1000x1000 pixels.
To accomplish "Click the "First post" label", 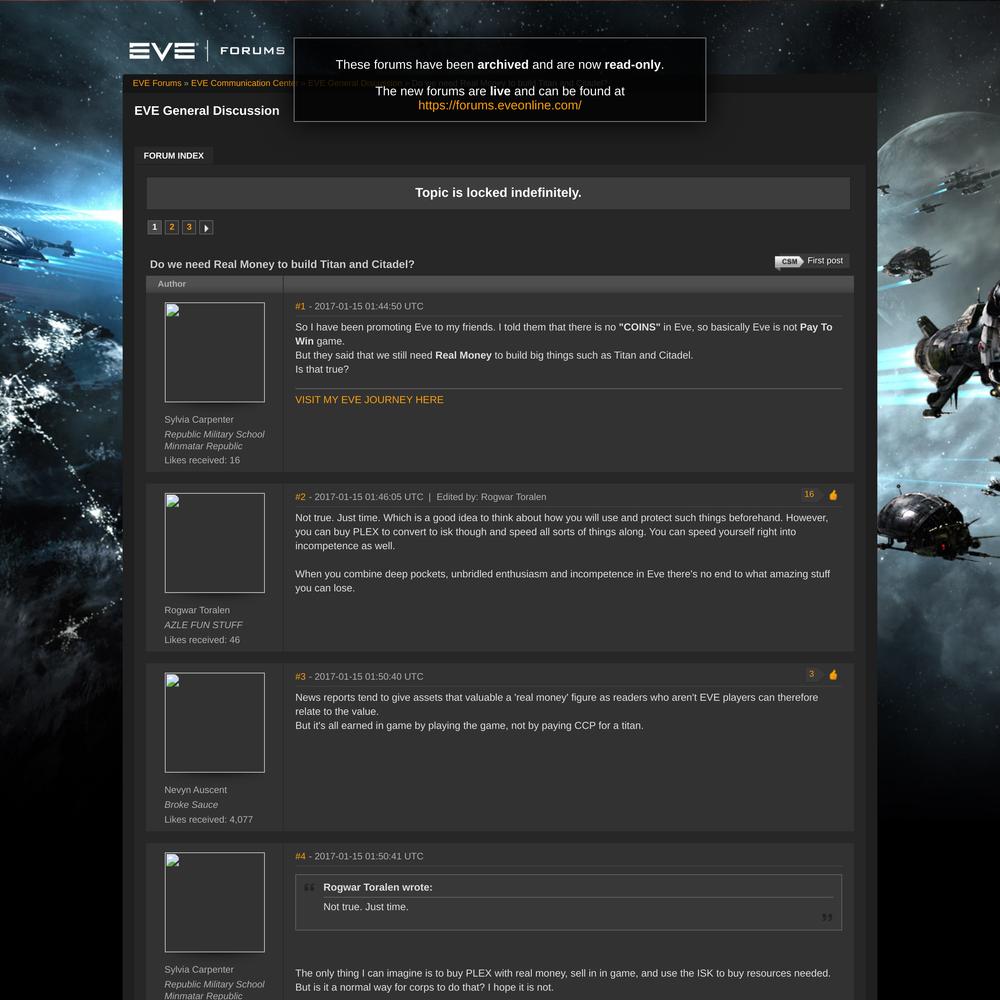I will click(825, 261).
